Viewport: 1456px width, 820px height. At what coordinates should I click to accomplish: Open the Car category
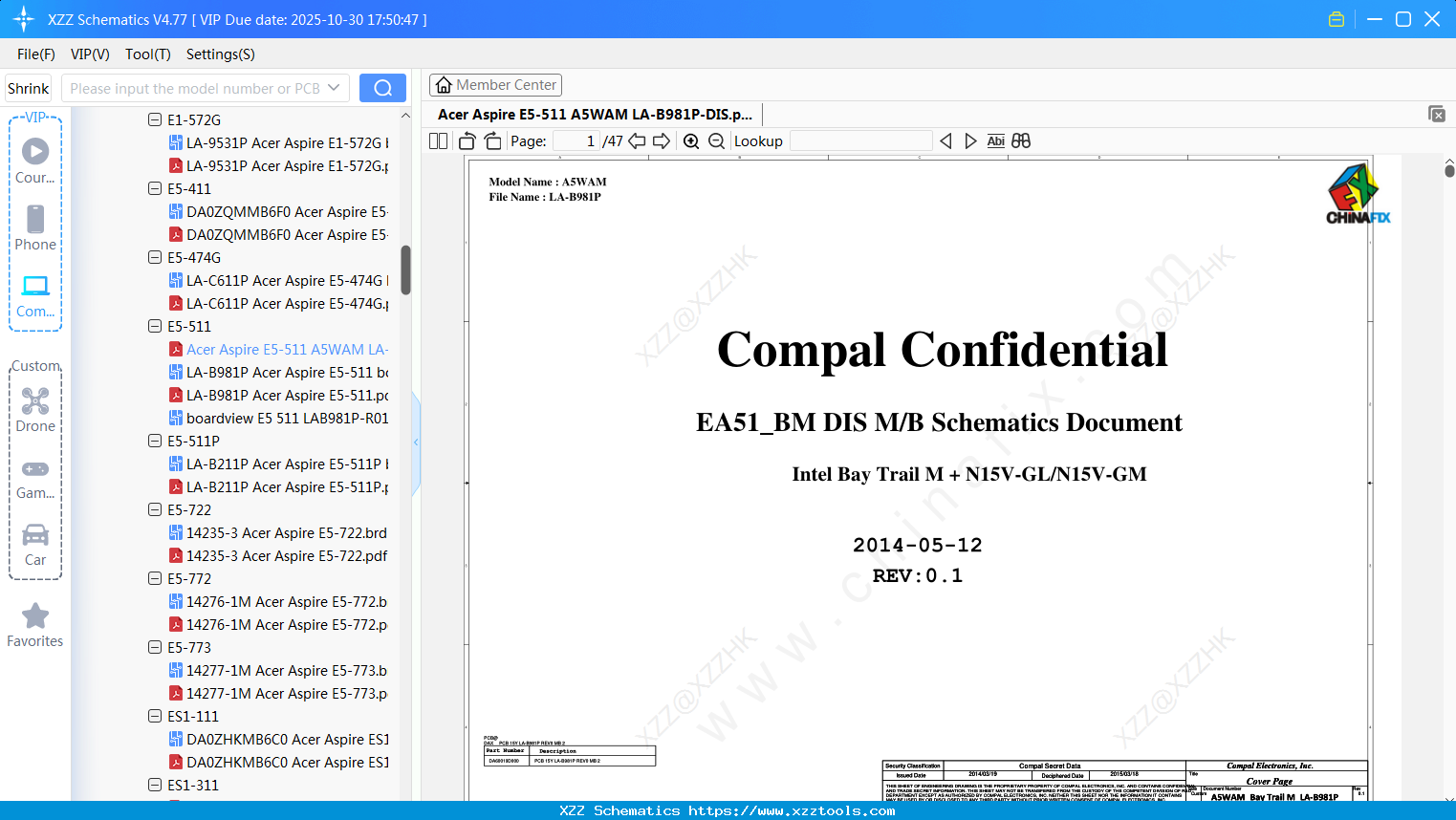pos(35,545)
